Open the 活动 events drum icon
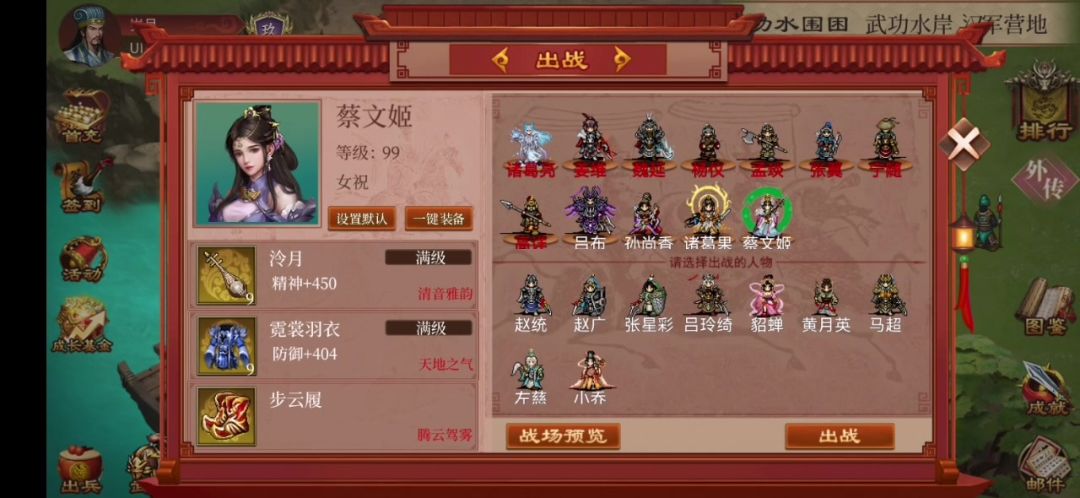Screen dimensions: 1080x498 (83, 259)
